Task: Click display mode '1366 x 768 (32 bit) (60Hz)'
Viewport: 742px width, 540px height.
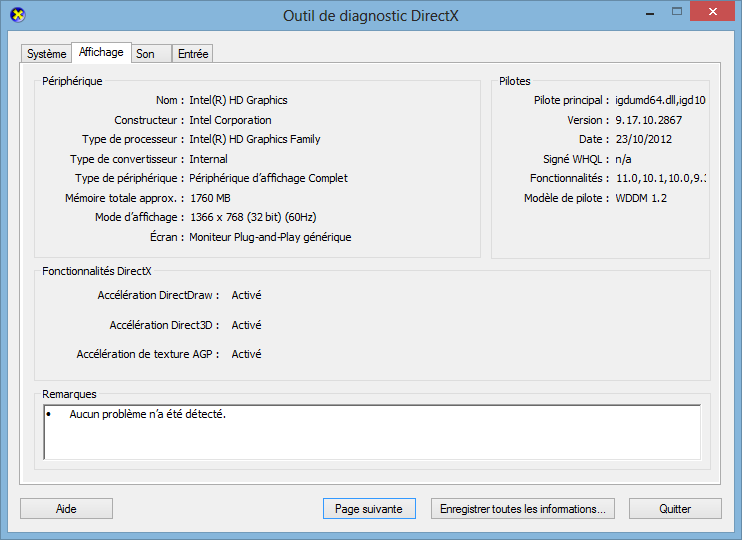Action: coord(253,217)
